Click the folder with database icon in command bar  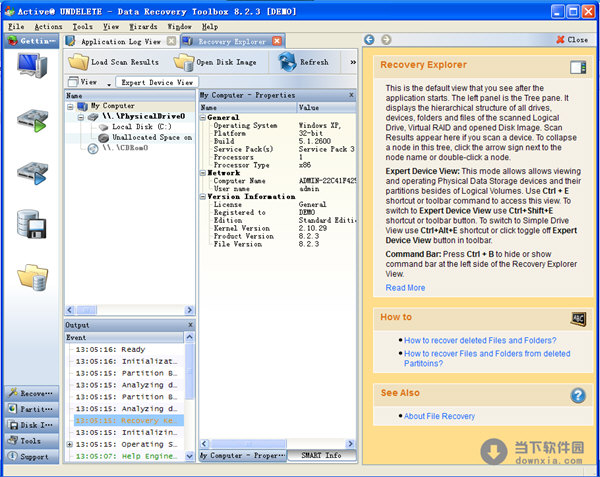coord(32,277)
